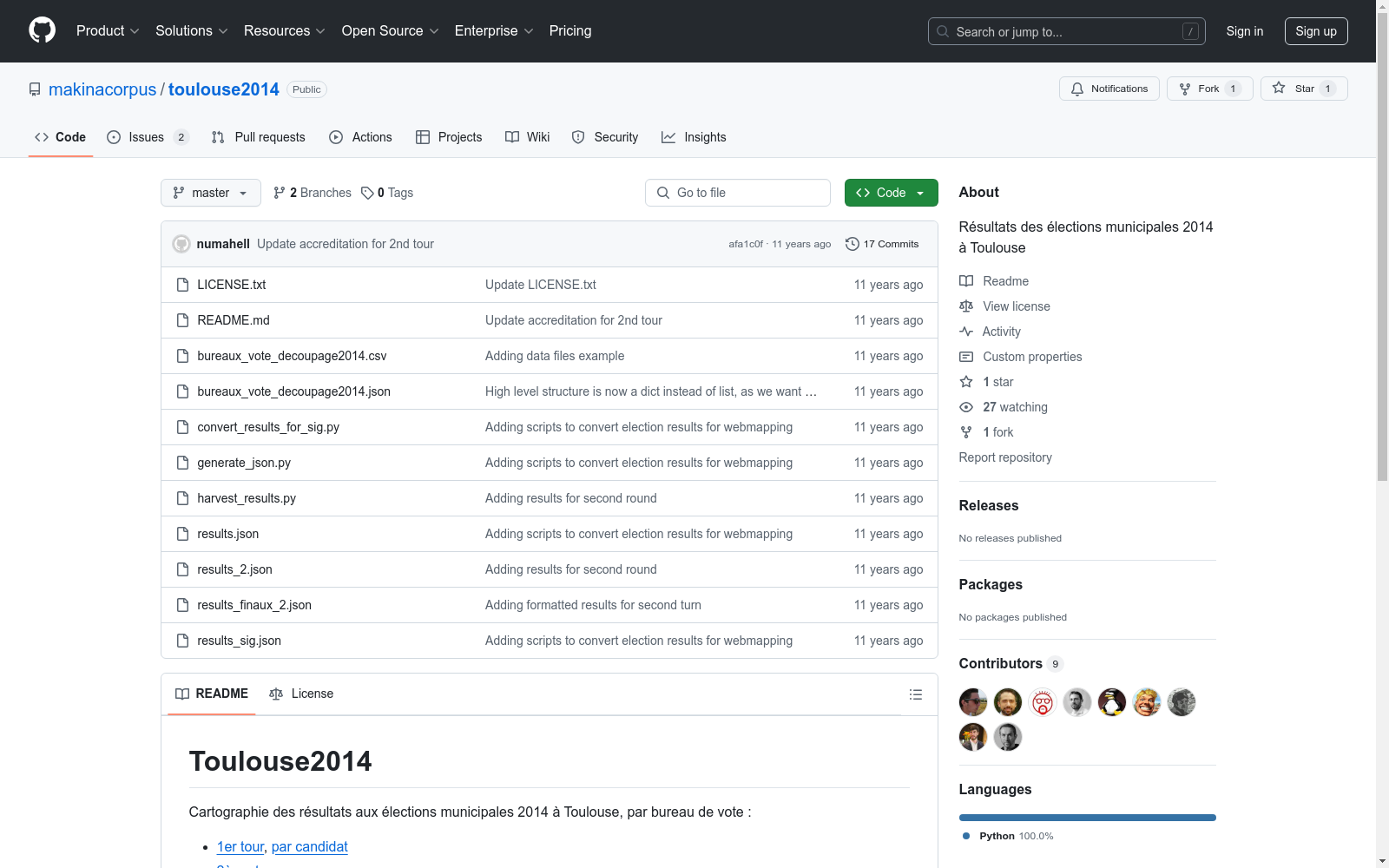Select the License tab in README panel

pos(301,694)
